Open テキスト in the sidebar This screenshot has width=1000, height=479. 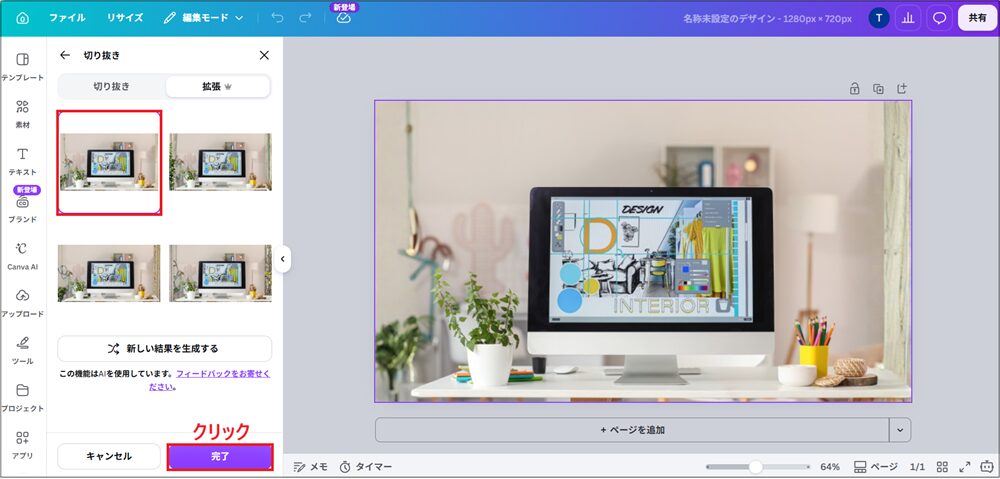click(22, 161)
